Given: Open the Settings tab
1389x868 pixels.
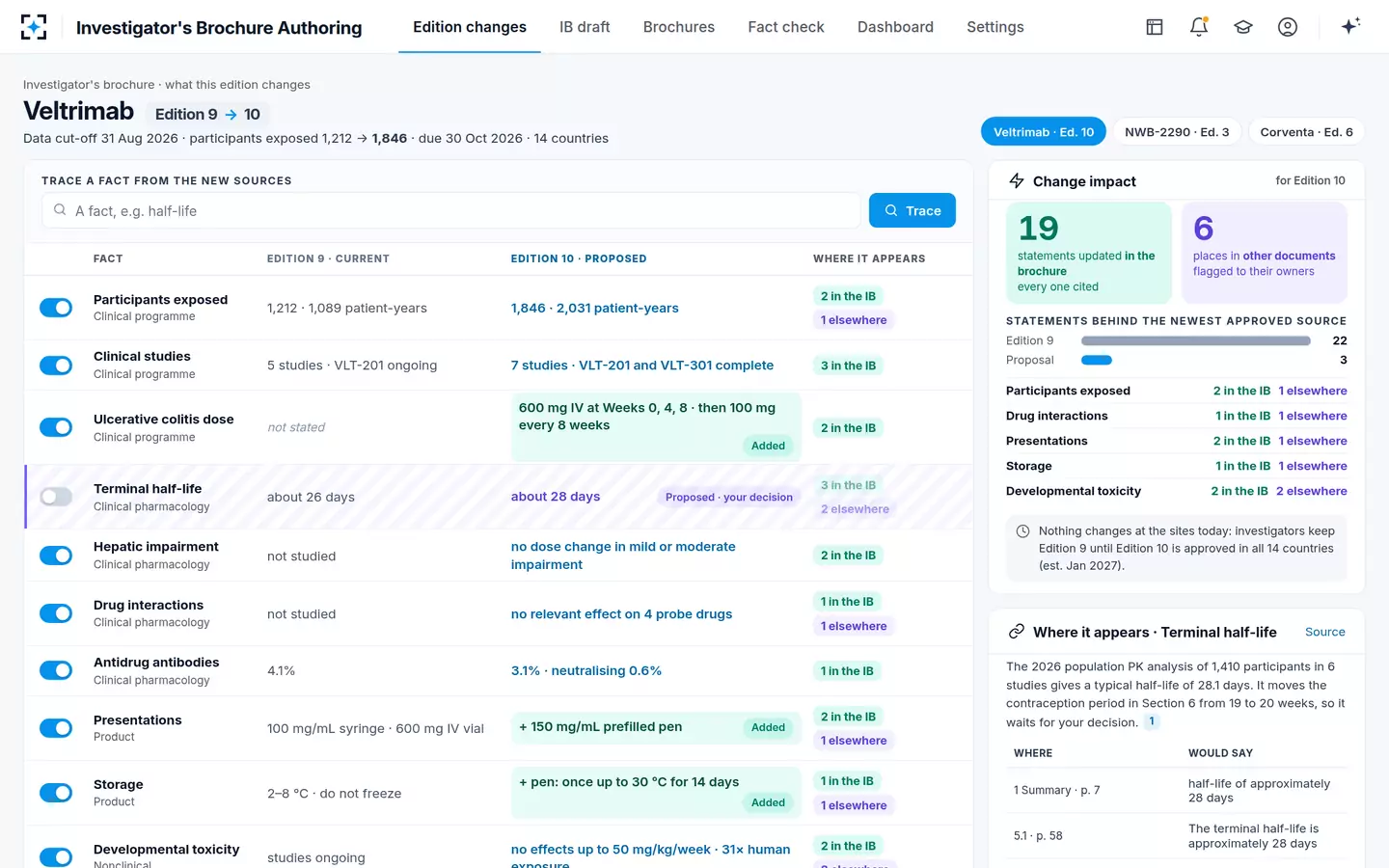Looking at the screenshot, I should [995, 27].
